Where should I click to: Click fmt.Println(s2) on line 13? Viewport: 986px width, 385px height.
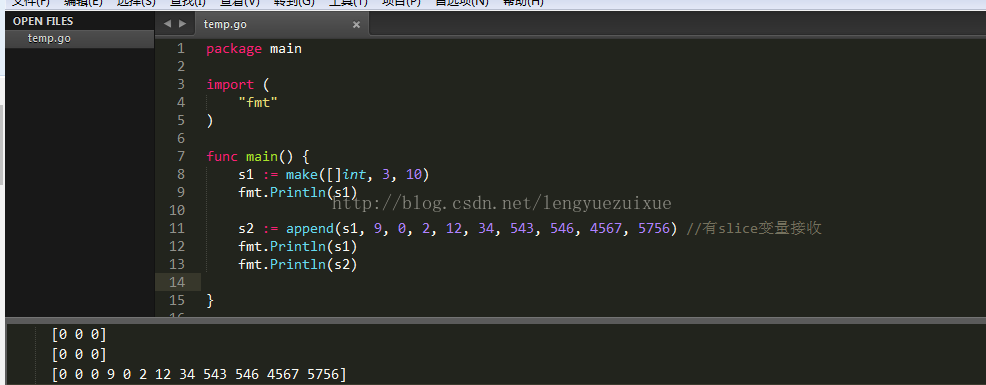tap(297, 265)
